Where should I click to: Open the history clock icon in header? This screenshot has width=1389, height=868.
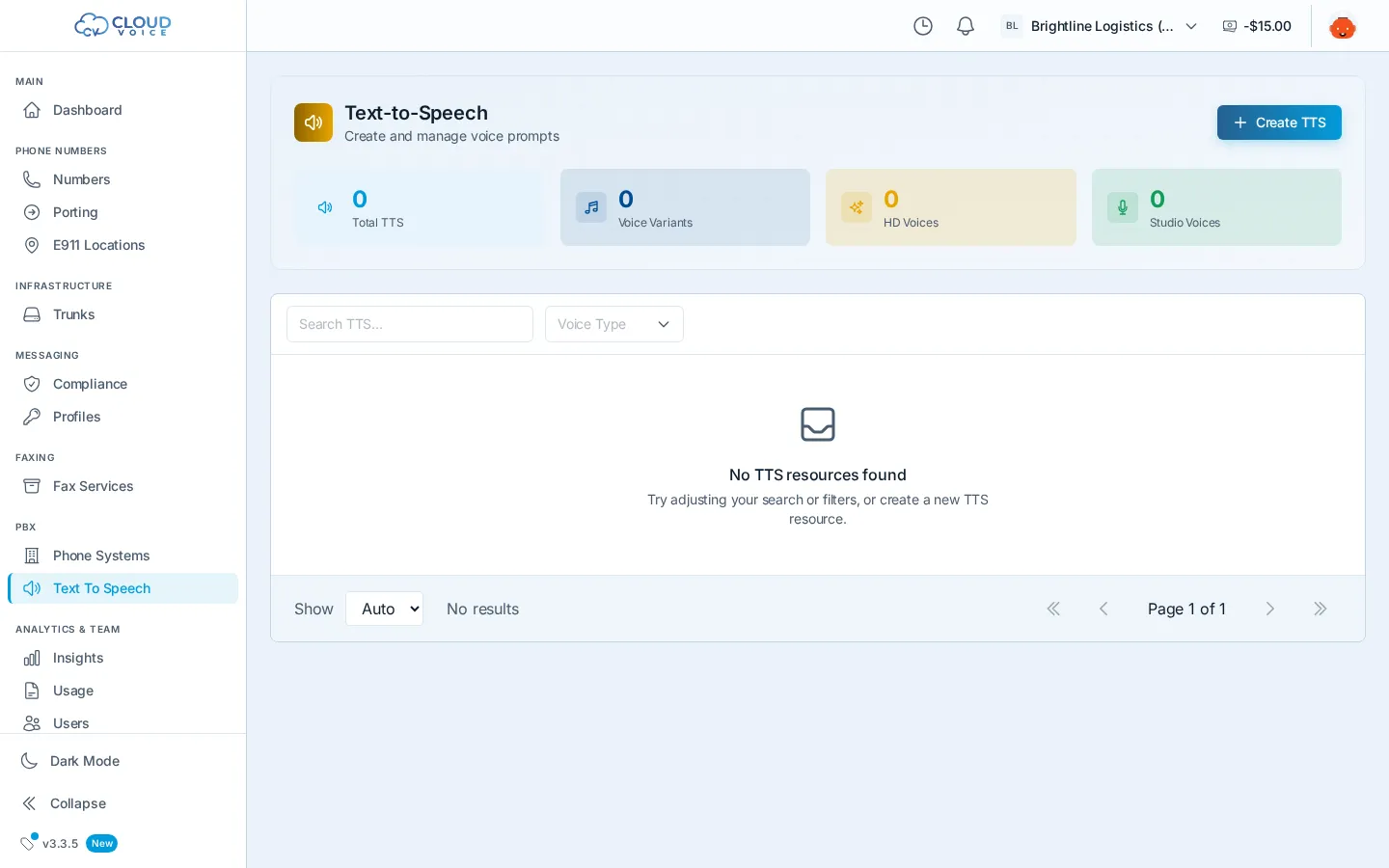click(x=923, y=26)
